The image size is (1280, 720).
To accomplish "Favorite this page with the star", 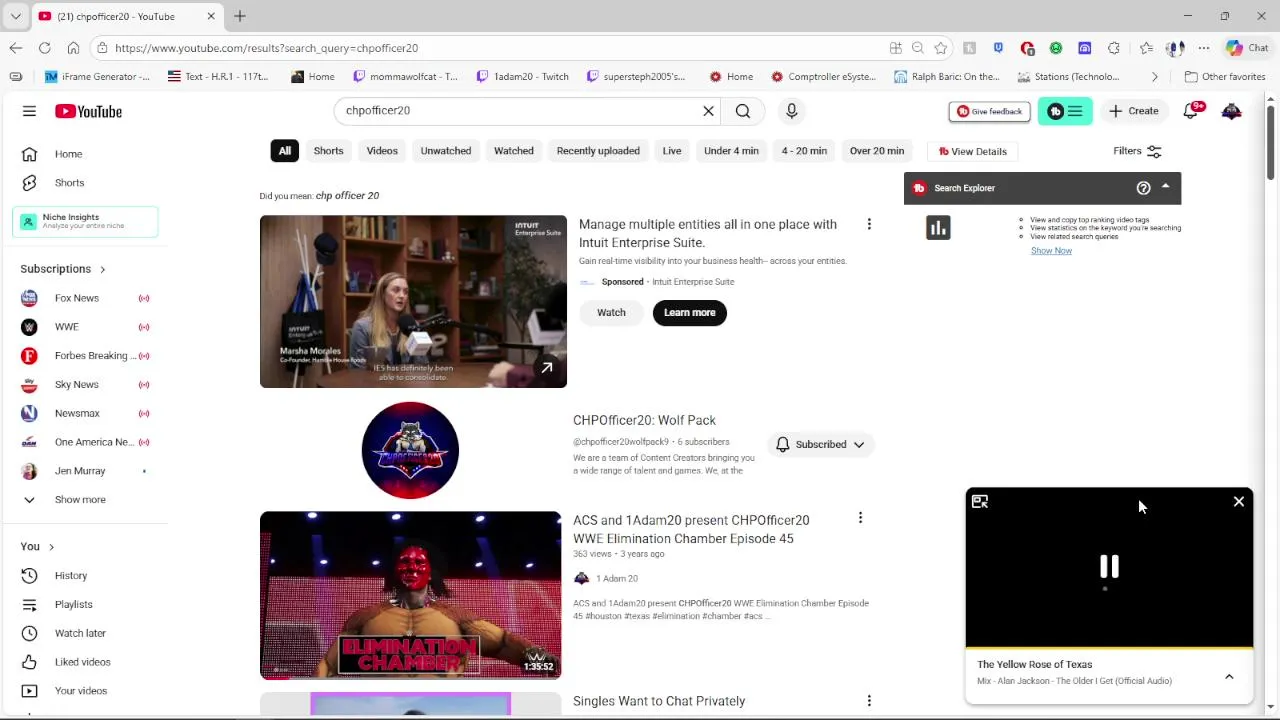I will tap(940, 48).
